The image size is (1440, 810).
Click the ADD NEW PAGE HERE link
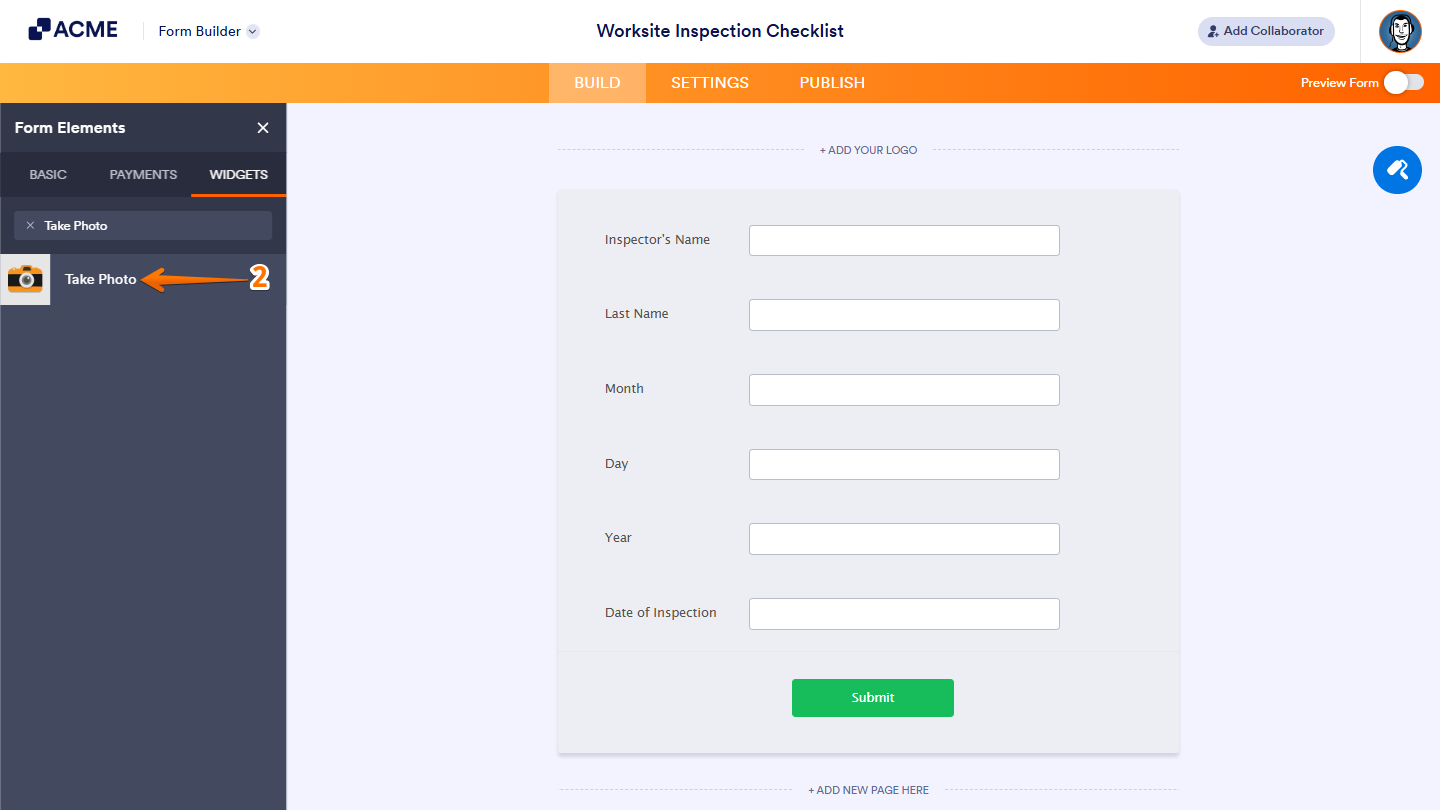[x=868, y=789]
